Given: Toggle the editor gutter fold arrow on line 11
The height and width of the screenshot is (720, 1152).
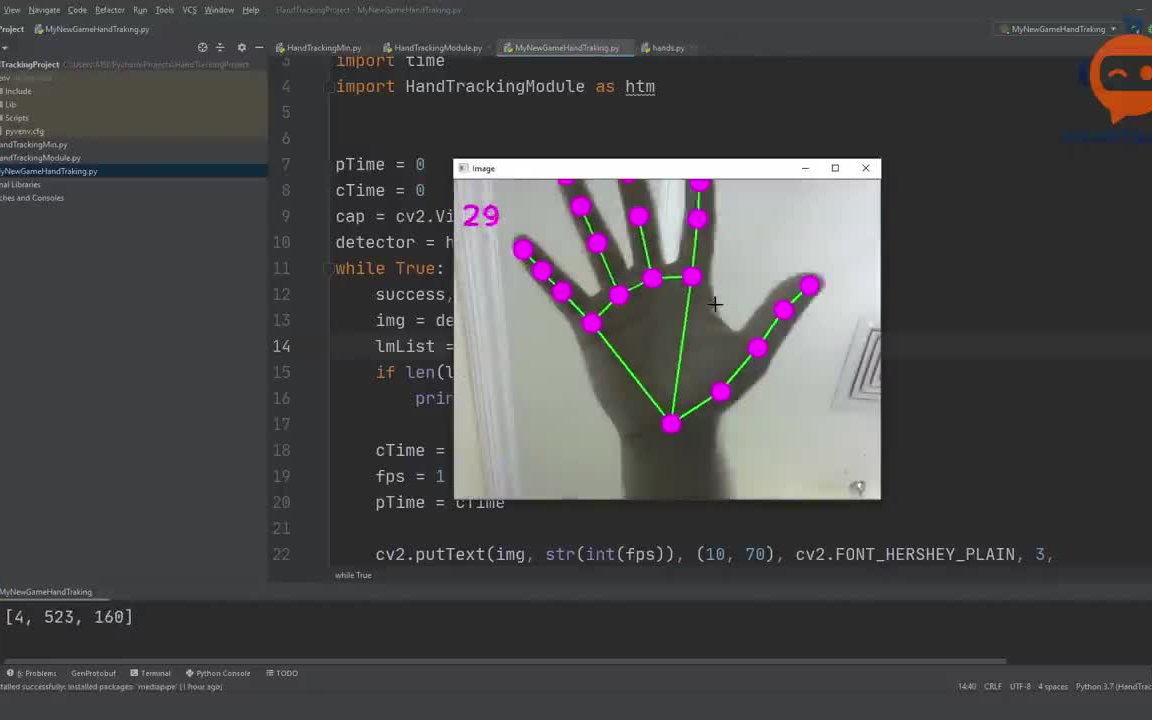Looking at the screenshot, I should [327, 268].
